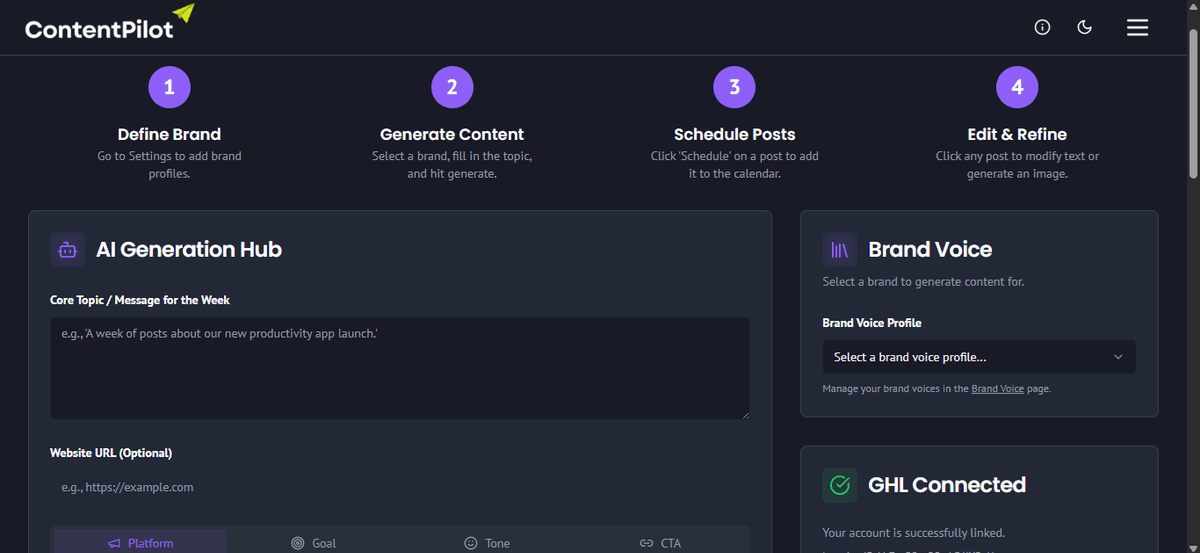This screenshot has height=553, width=1200.
Task: Click the 'Generate Content' heading
Action: click(452, 134)
